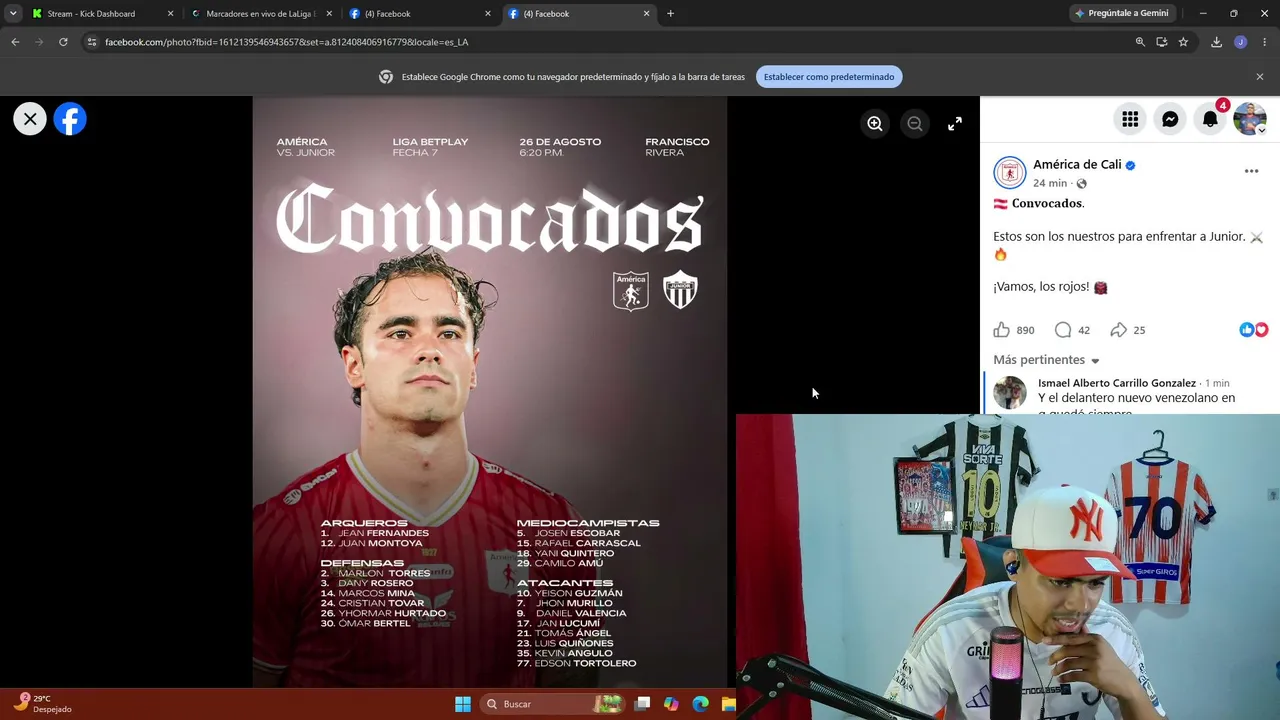Open the weather widget showing 29°C
Viewport: 1280px width, 720px height.
point(42,703)
